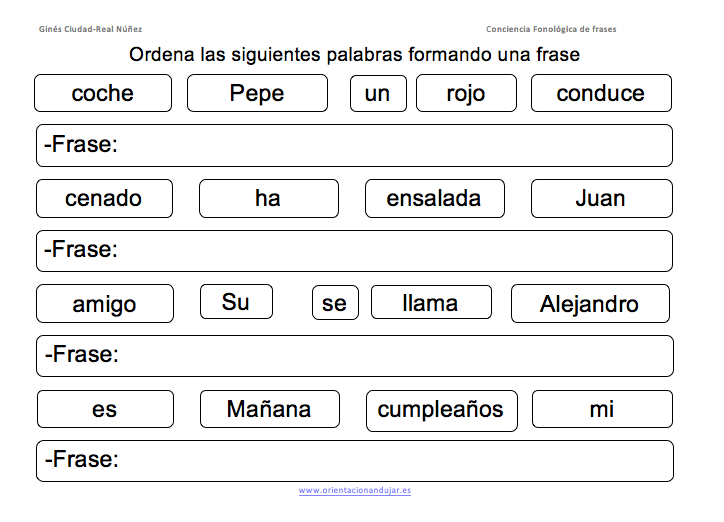The image size is (724, 522).
Task: Click the word box 'coche'
Action: pyautogui.click(x=103, y=93)
